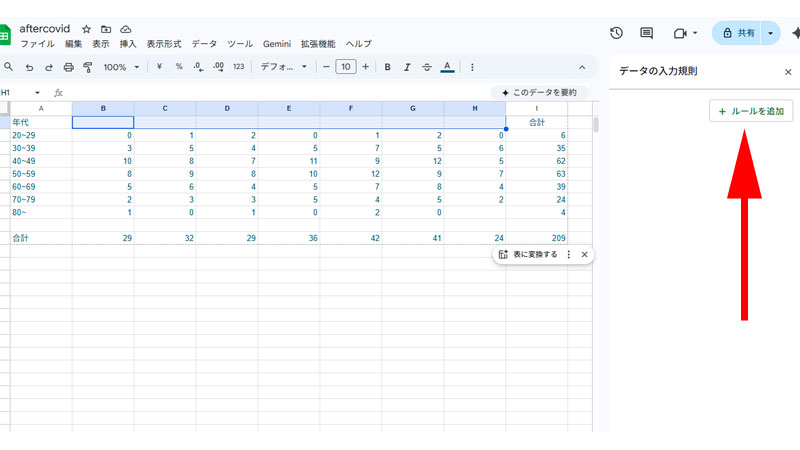Select the Paint format tool
The height and width of the screenshot is (450, 800).
pos(87,67)
